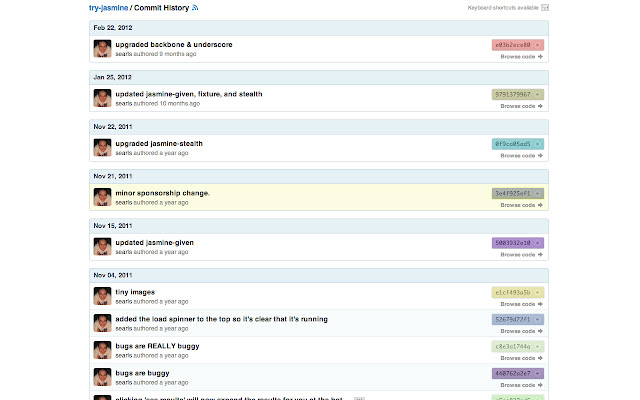Screen dimensions: 640x400
Task: Click the arrow icon on the red commit badge
Action: 538,45
